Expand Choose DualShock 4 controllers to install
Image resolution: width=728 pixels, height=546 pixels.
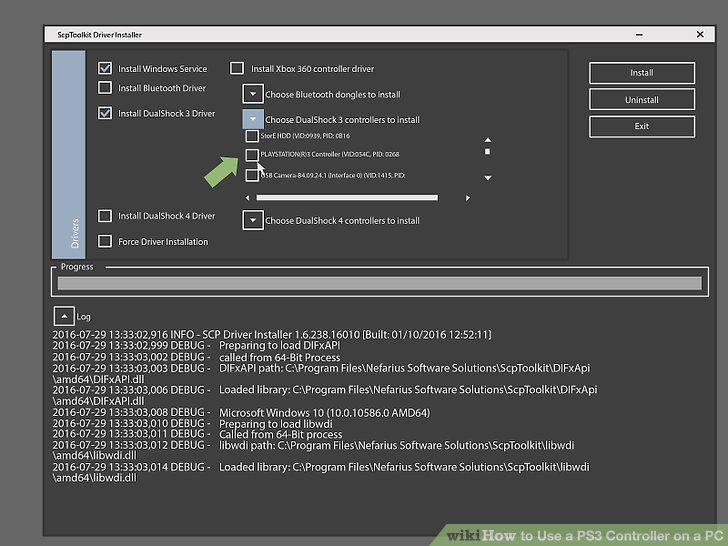pos(253,220)
